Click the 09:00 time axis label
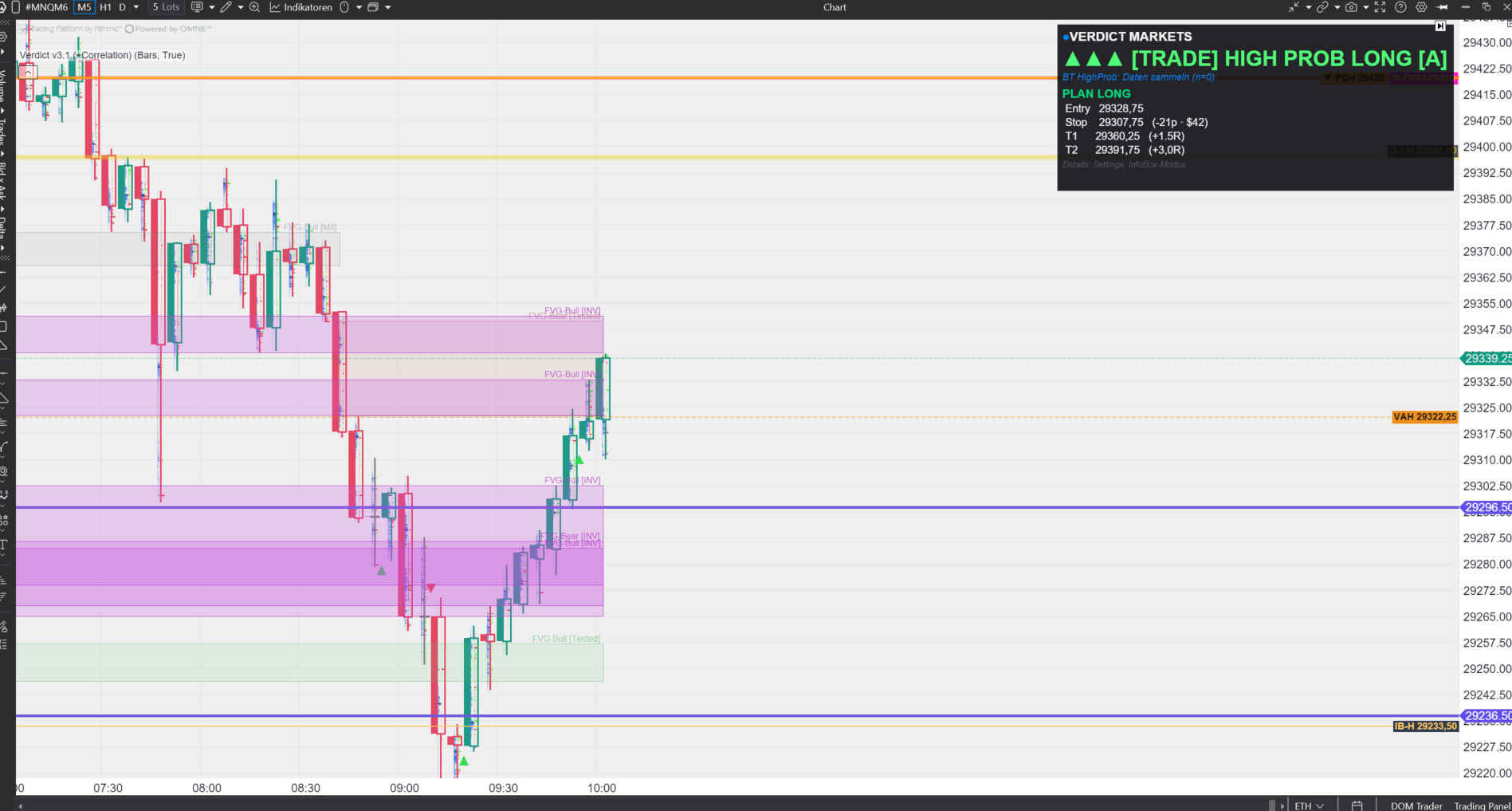The height and width of the screenshot is (811, 1512). point(404,788)
